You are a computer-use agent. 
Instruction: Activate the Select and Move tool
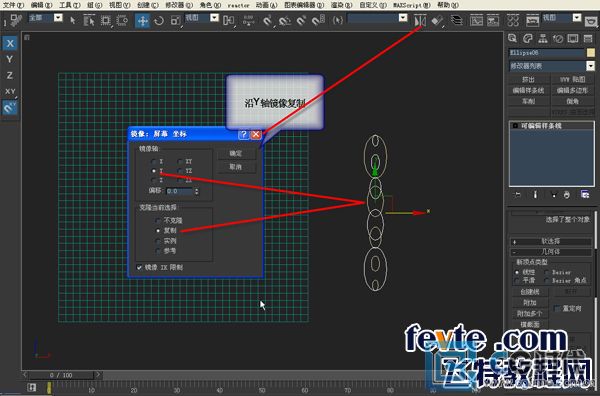pos(142,20)
